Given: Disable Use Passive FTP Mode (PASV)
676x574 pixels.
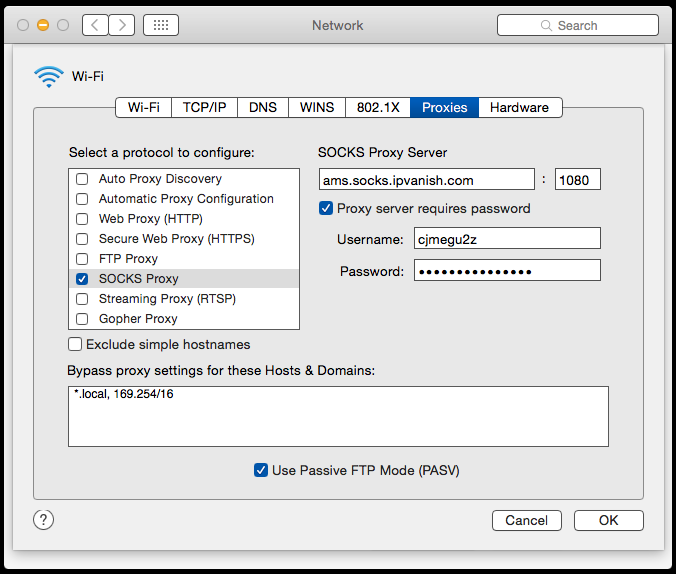Looking at the screenshot, I should coord(261,470).
